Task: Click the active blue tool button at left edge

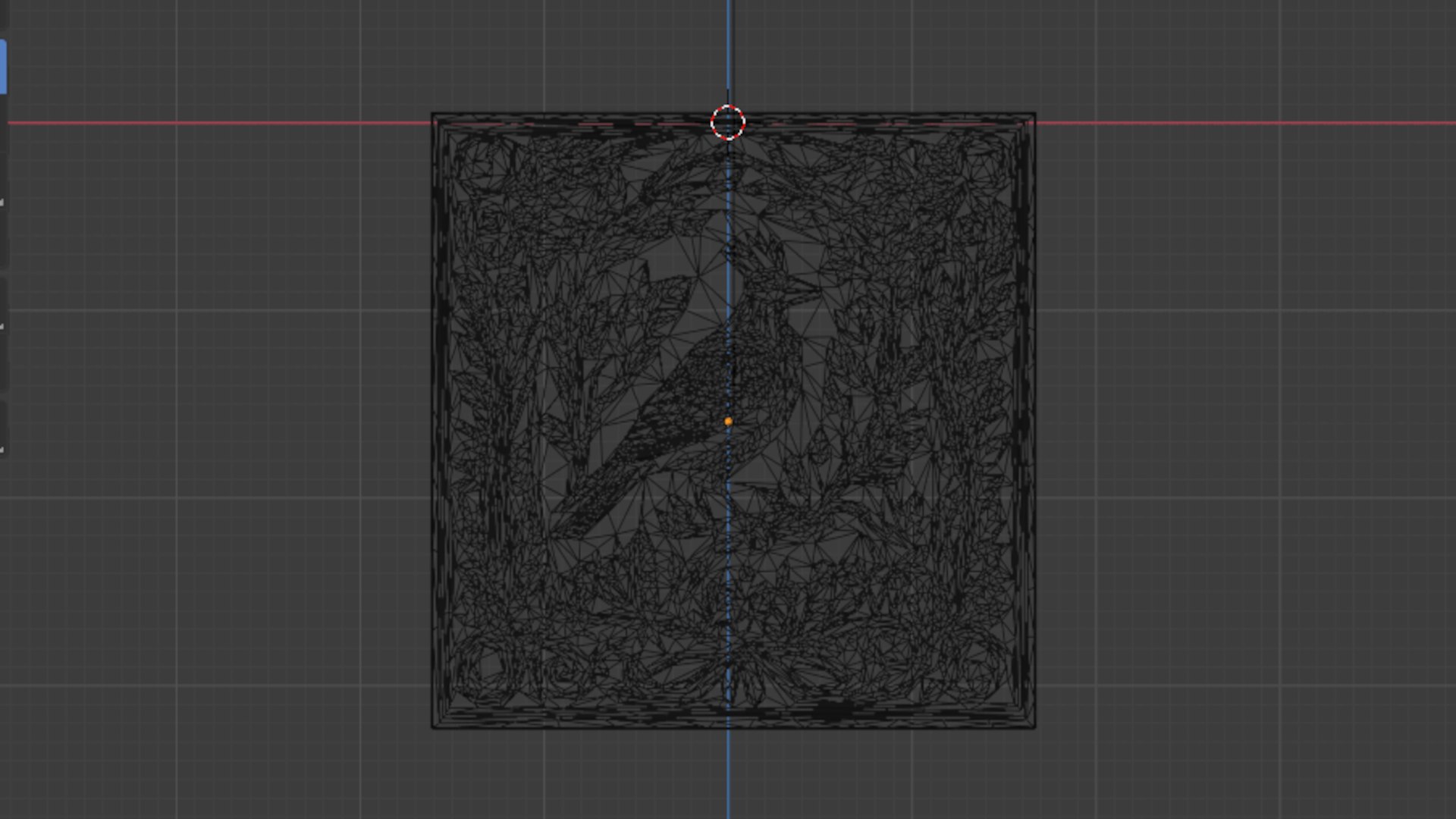Action: point(3,67)
